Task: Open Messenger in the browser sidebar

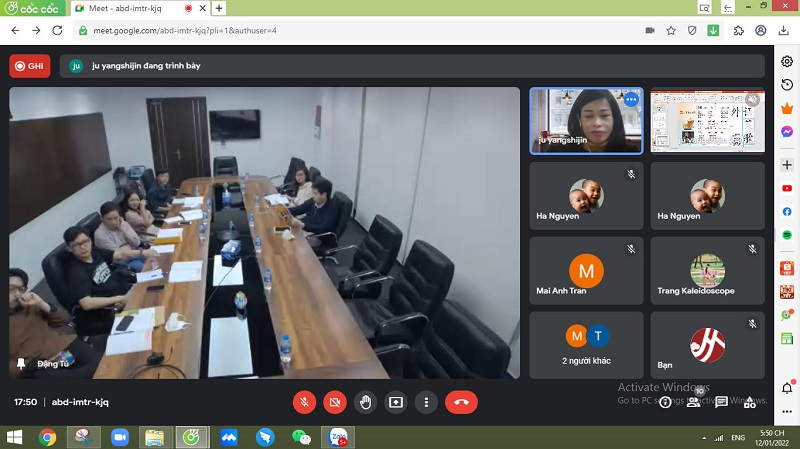Action: click(787, 132)
